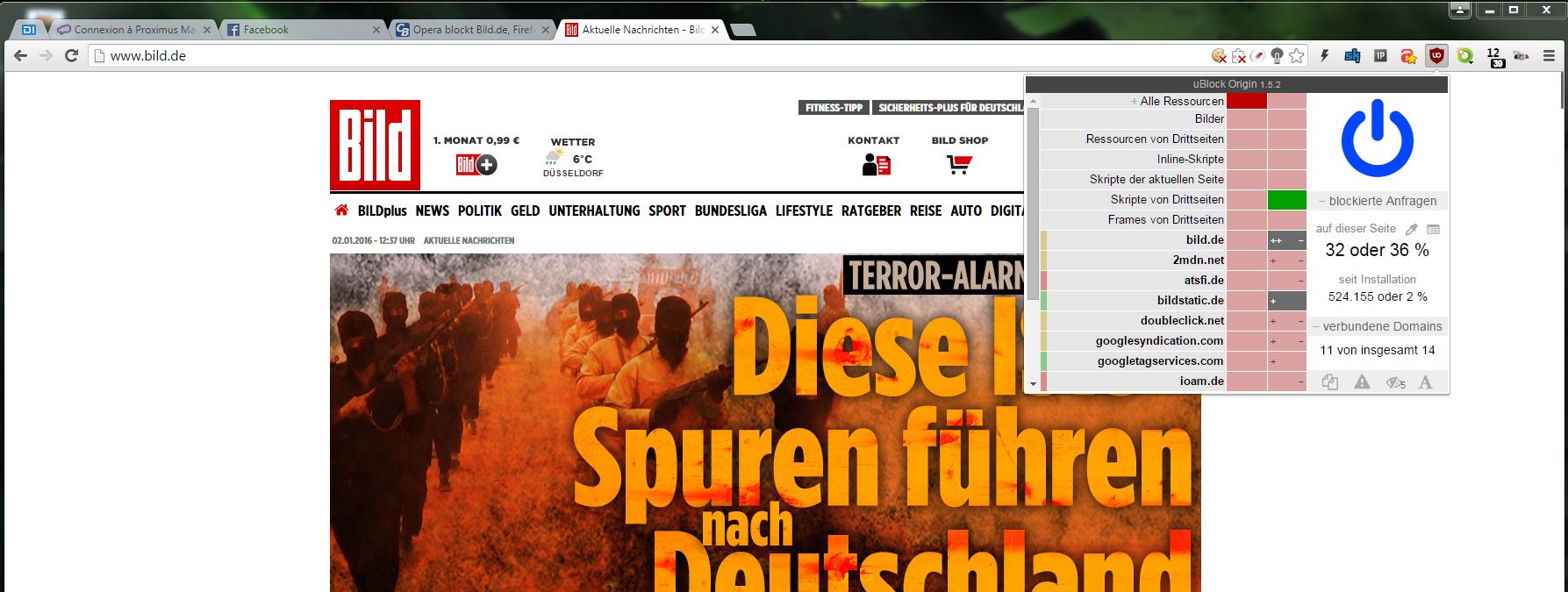Collapse the 'blockierte Anfragen' section
Screen dimensions: 1568x592
point(1378,201)
